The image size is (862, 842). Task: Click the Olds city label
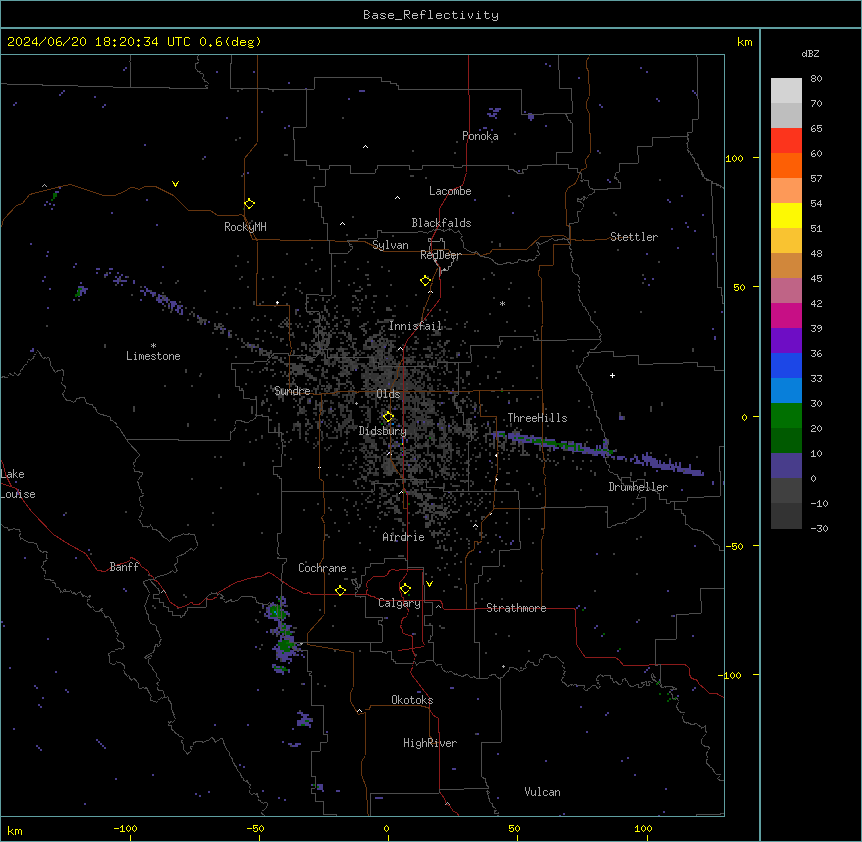[388, 394]
